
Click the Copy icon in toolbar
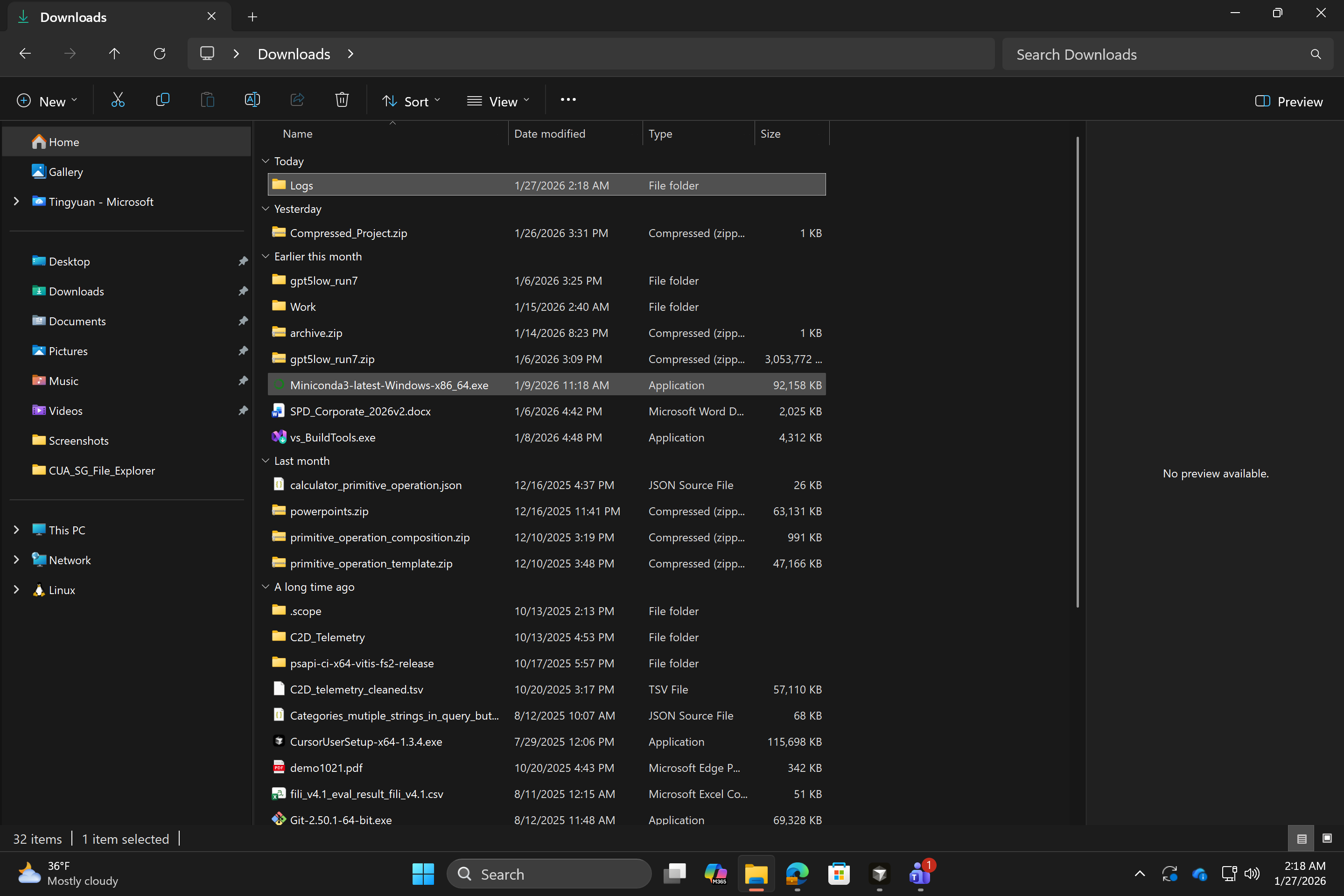pyautogui.click(x=162, y=101)
